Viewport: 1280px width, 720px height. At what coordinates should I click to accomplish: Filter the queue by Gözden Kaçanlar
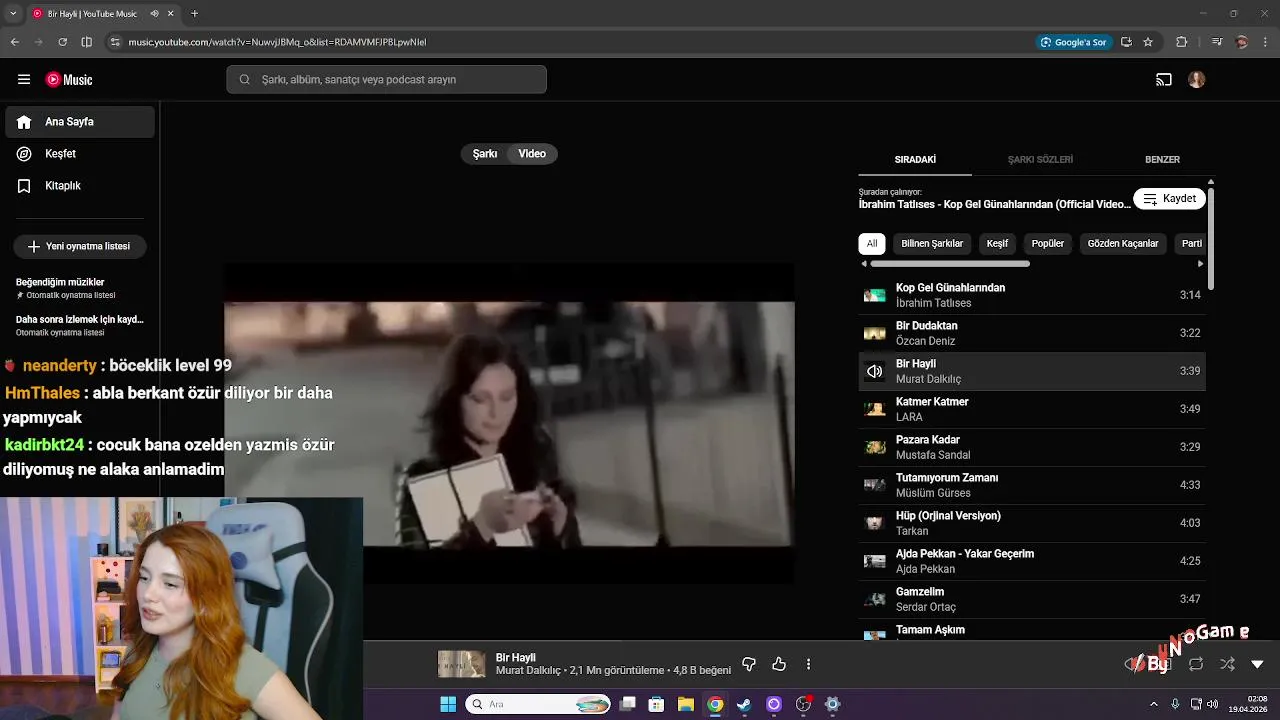(x=1123, y=244)
